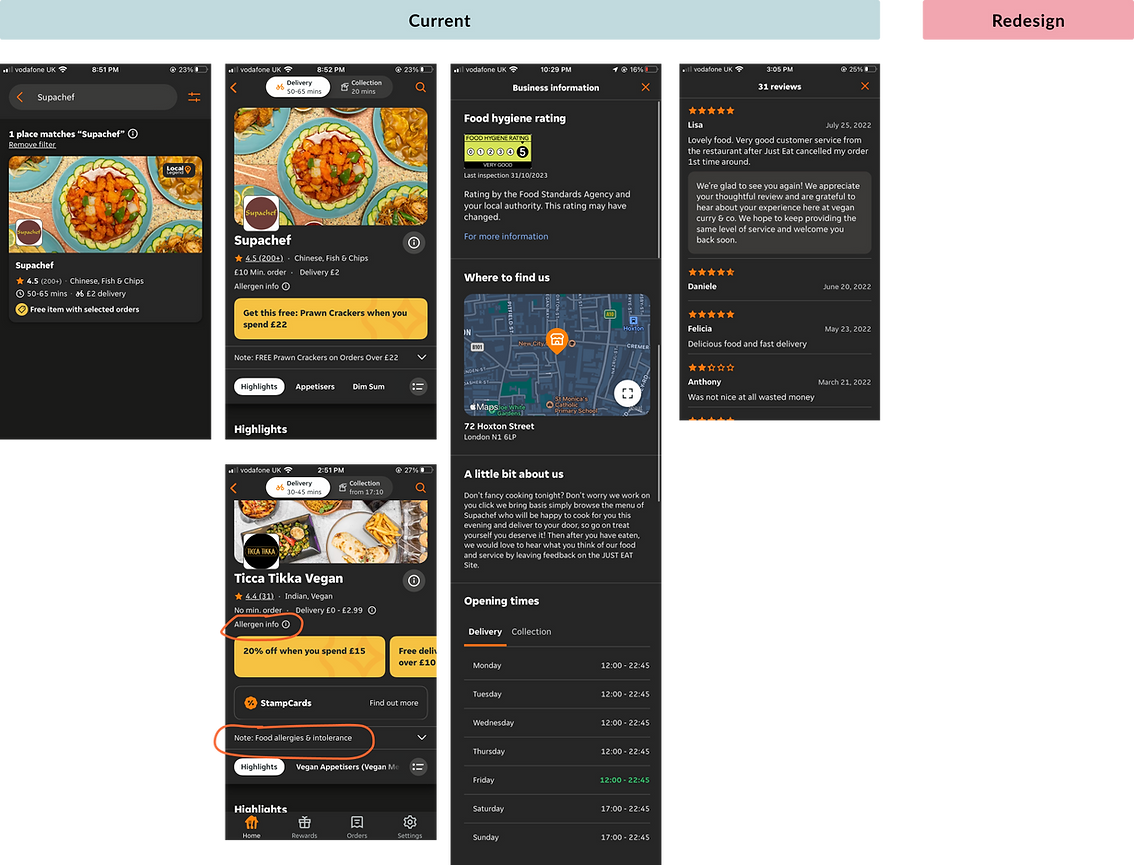Go back from Ticca Tikka Vegan screen
The image size is (1134, 865).
pyautogui.click(x=234, y=488)
